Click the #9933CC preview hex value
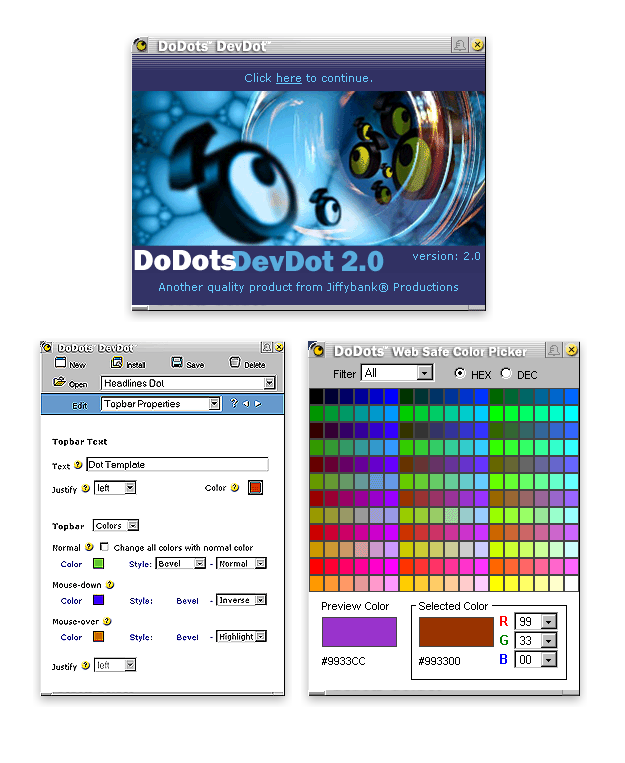 (x=343, y=661)
